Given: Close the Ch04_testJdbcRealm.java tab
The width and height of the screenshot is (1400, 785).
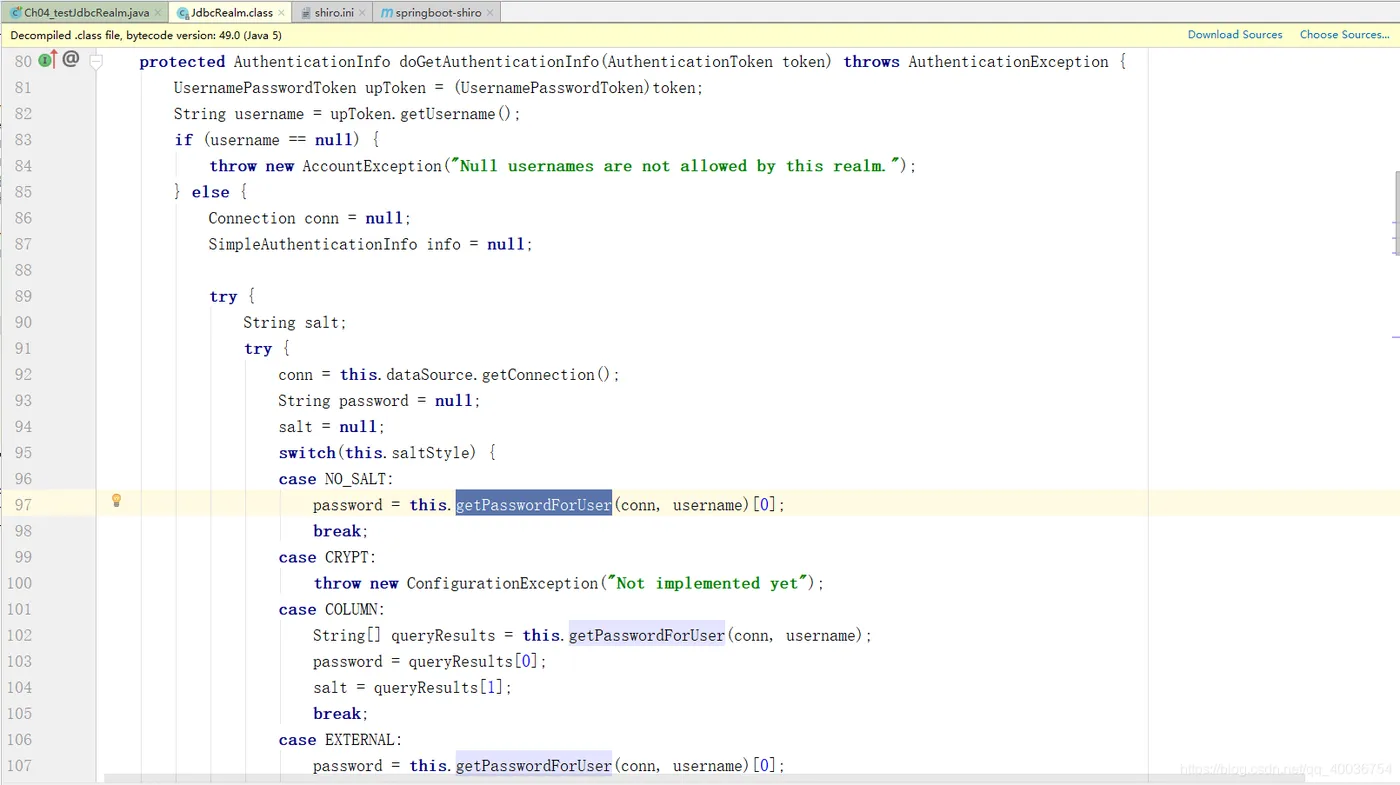Looking at the screenshot, I should (158, 13).
